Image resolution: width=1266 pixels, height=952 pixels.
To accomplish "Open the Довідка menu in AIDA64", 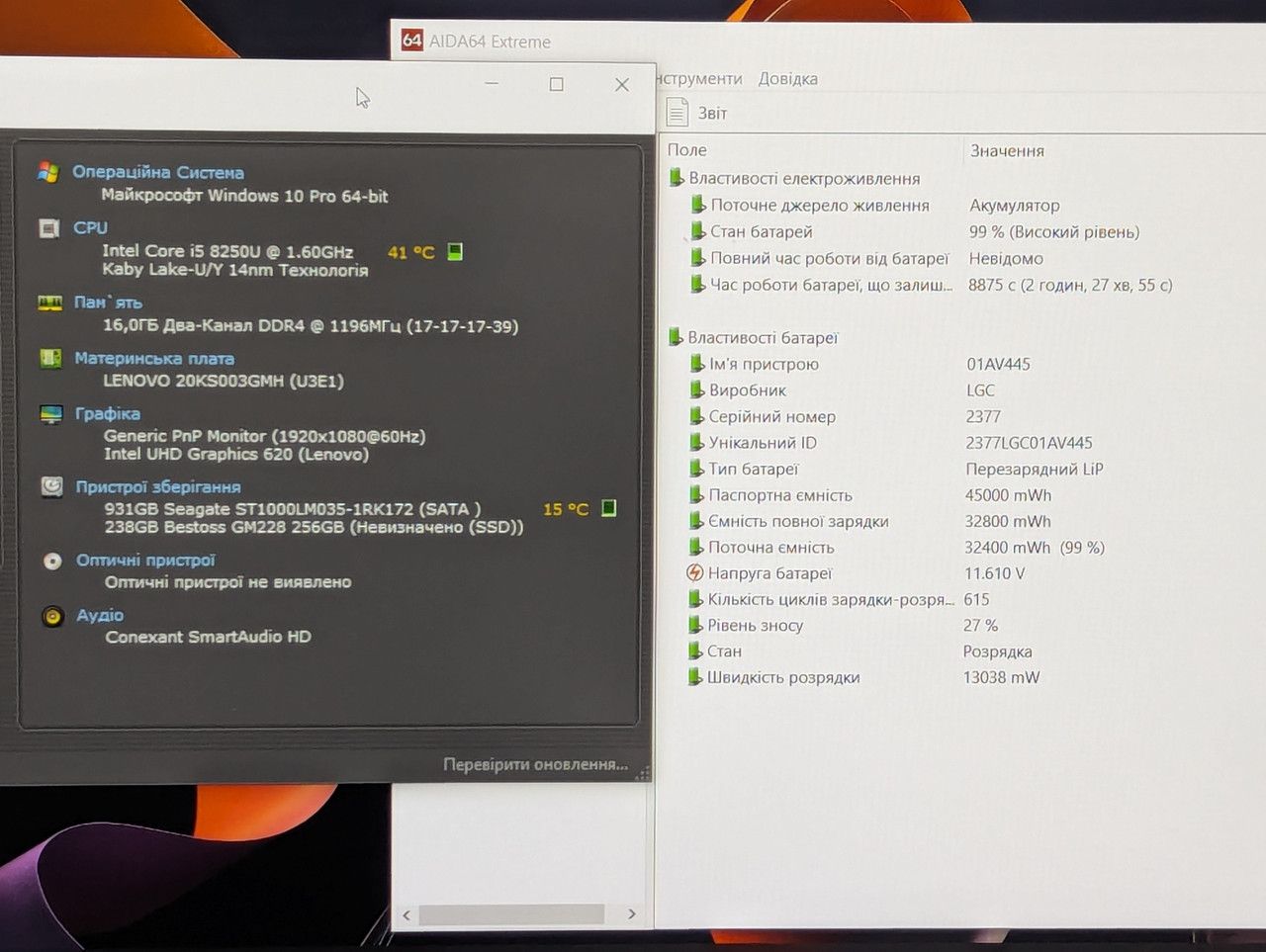I will click(x=788, y=79).
